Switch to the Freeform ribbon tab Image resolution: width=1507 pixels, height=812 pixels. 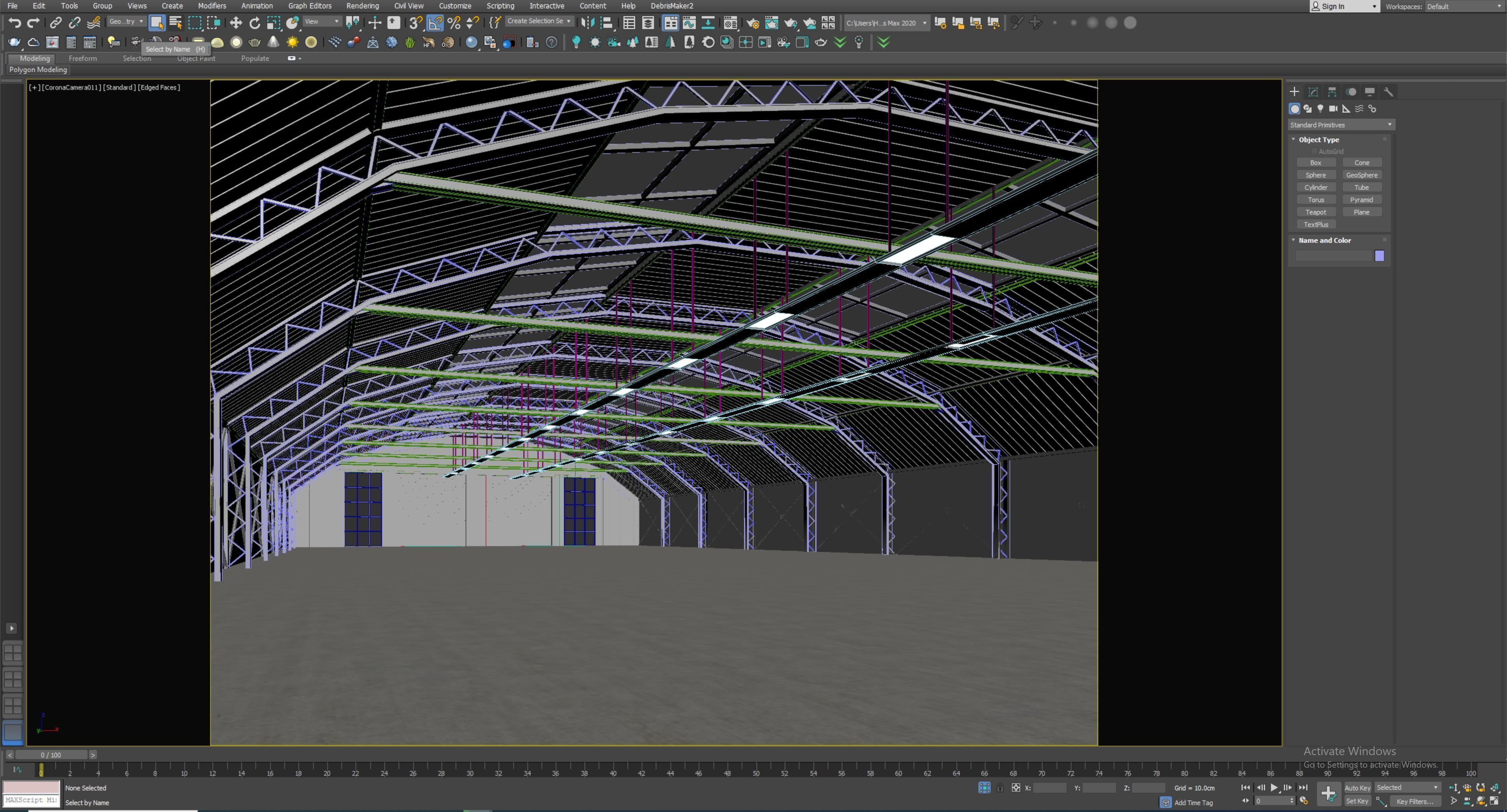click(82, 58)
